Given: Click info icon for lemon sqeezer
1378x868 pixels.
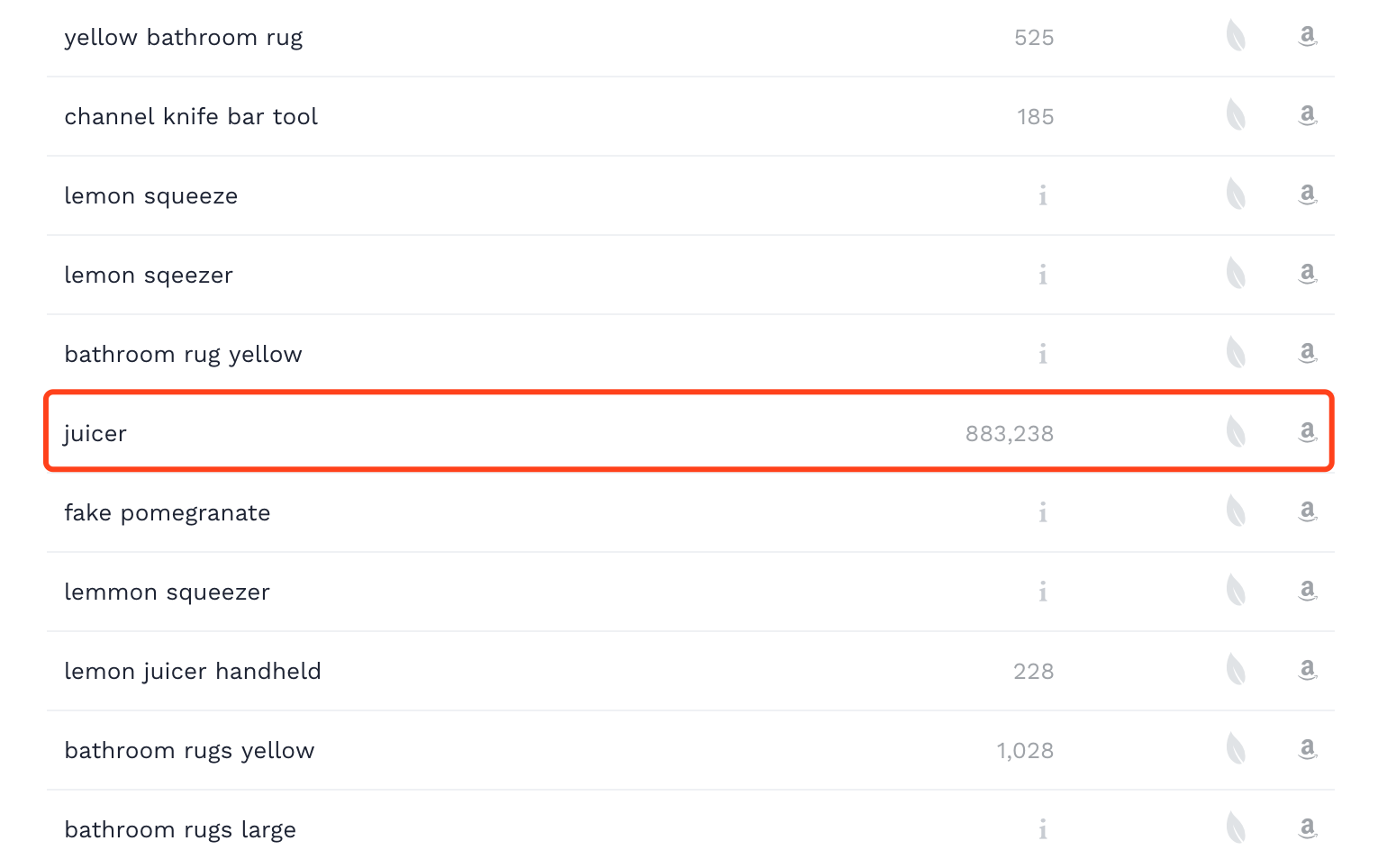Looking at the screenshot, I should (x=1043, y=275).
